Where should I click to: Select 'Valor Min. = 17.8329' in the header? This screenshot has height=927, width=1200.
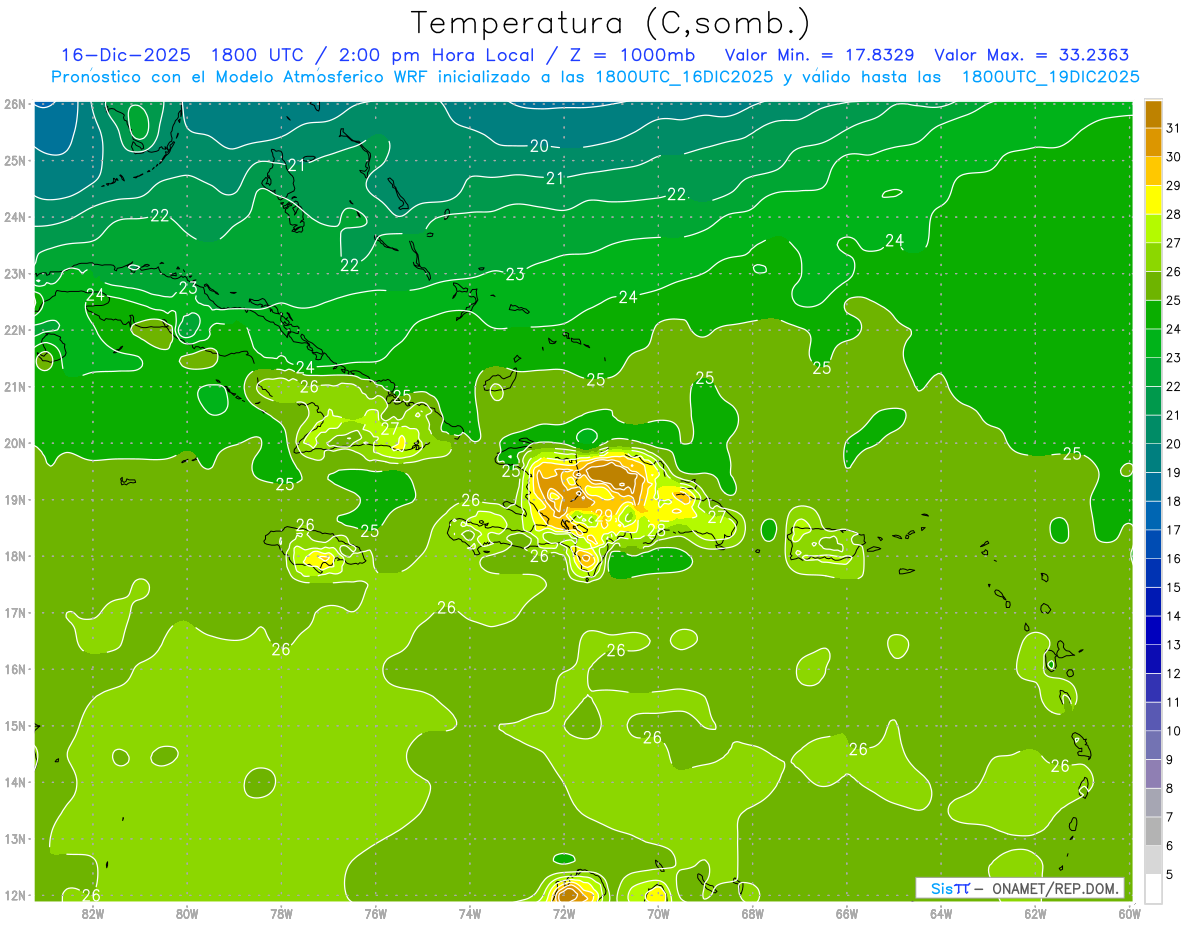(x=819, y=55)
